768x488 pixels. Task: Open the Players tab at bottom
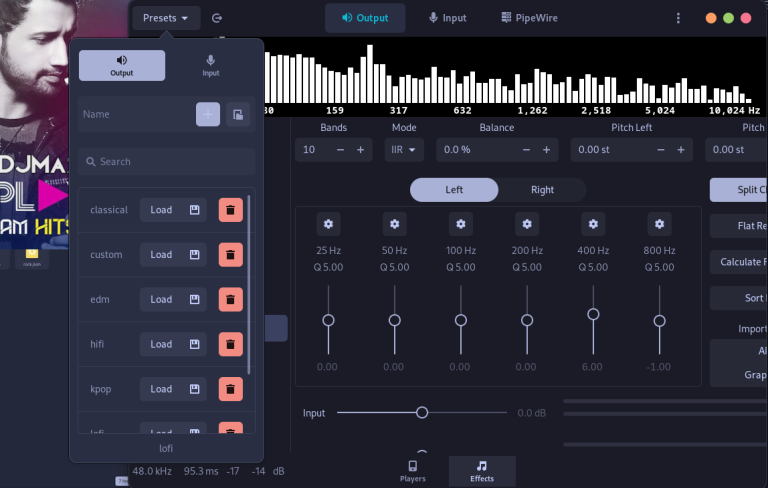point(412,471)
